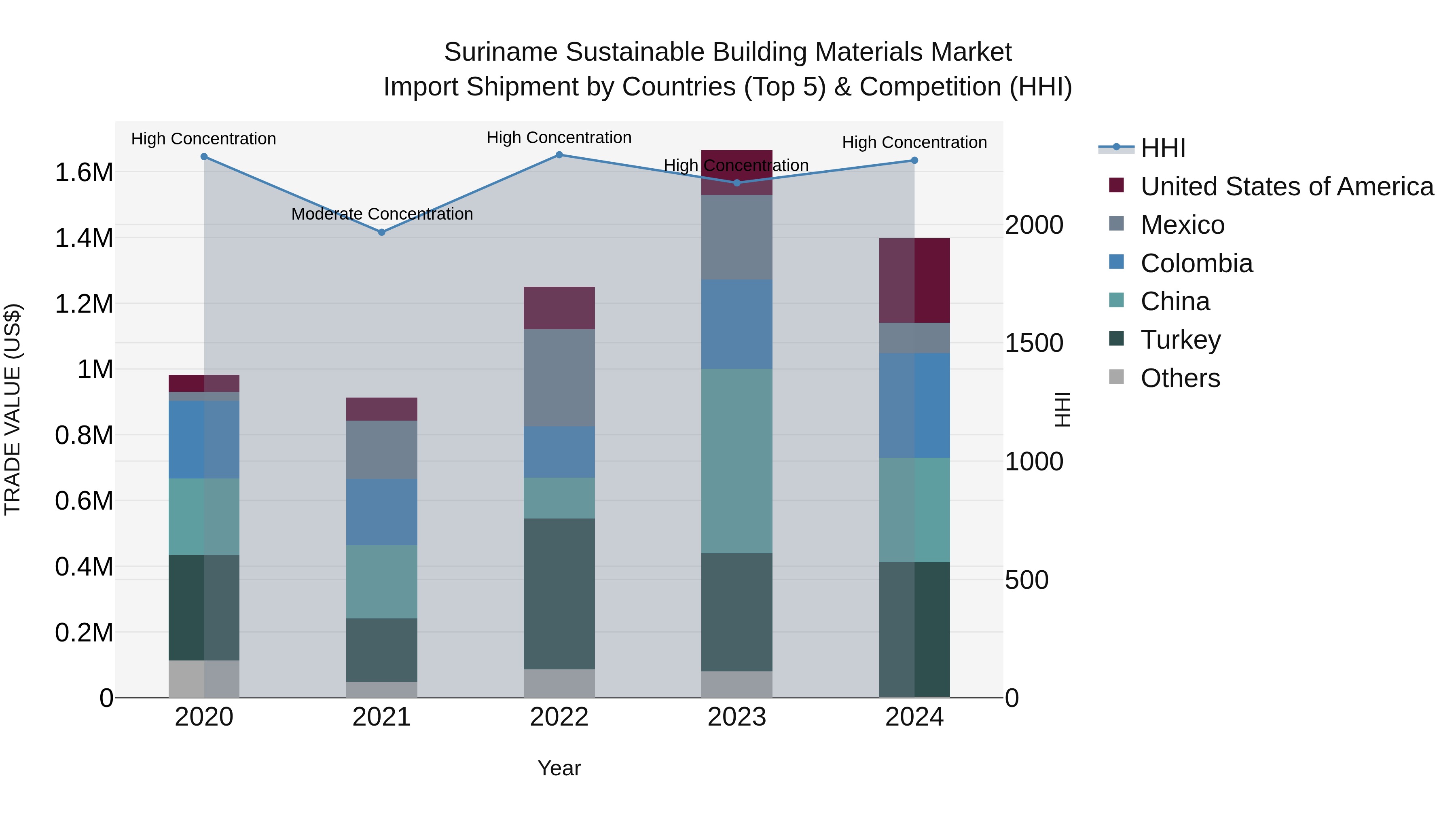1456x819 pixels.
Task: Toggle the Mexico legend entry
Action: coord(1166,225)
